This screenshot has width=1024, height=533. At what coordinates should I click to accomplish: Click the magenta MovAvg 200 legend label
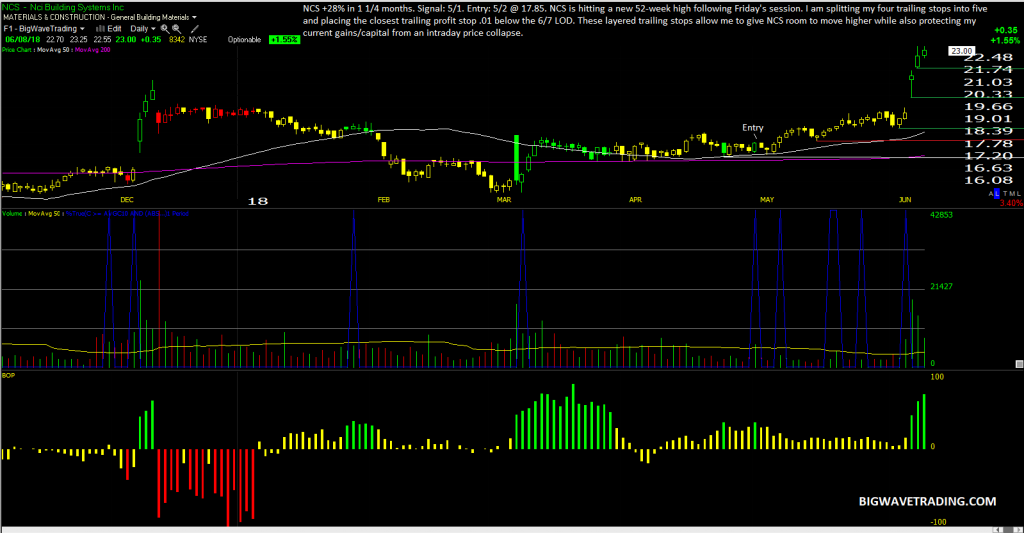point(92,50)
